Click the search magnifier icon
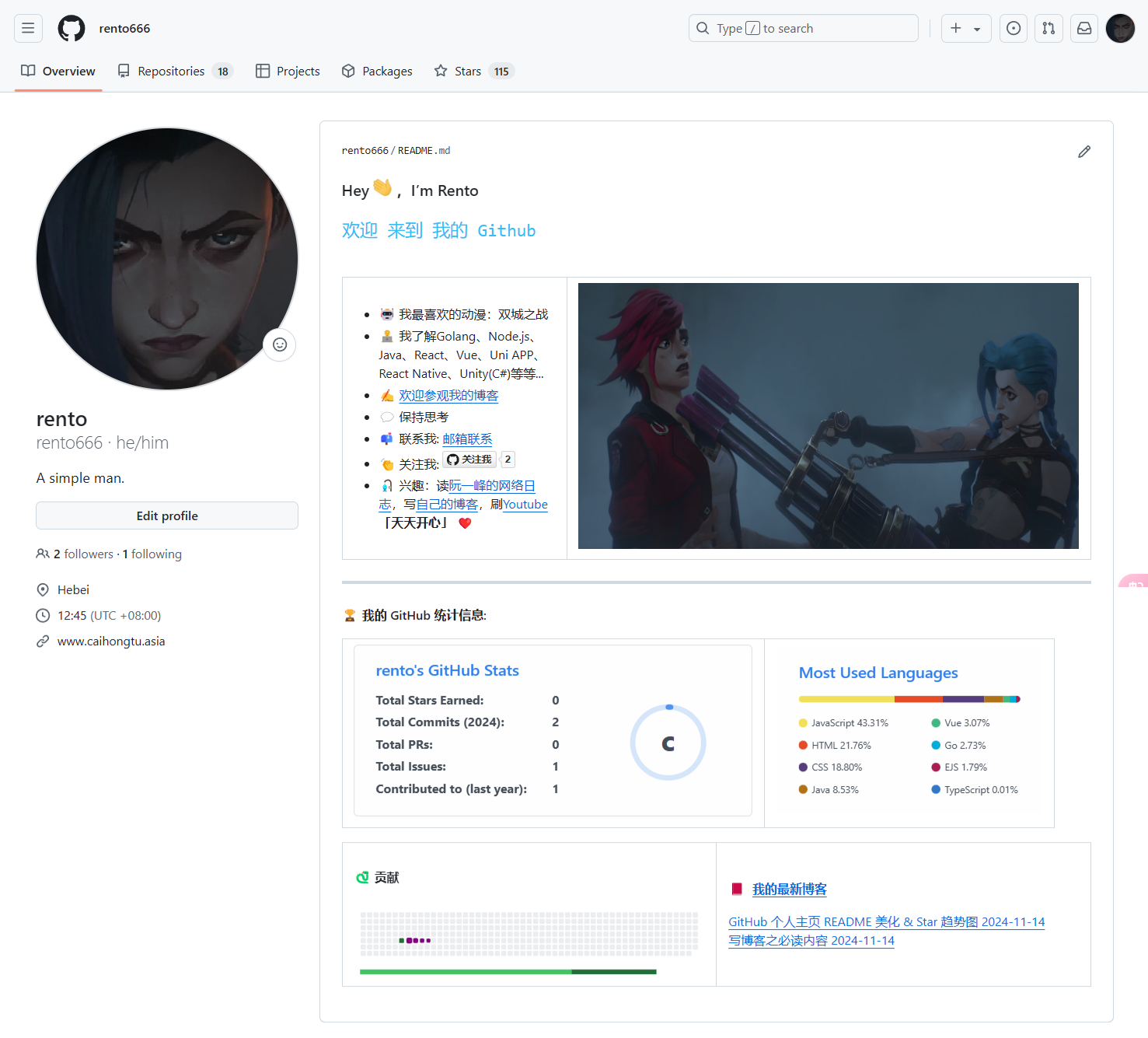The width and height of the screenshot is (1148, 1038). pyautogui.click(x=703, y=28)
